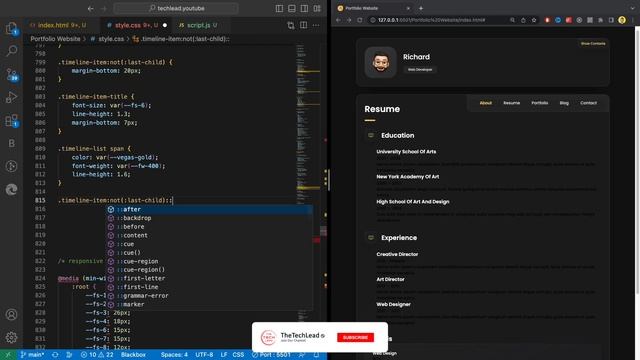Toggle secondary sidebar layout icon
Viewport: 640px width, 360px height.
(x=304, y=8)
